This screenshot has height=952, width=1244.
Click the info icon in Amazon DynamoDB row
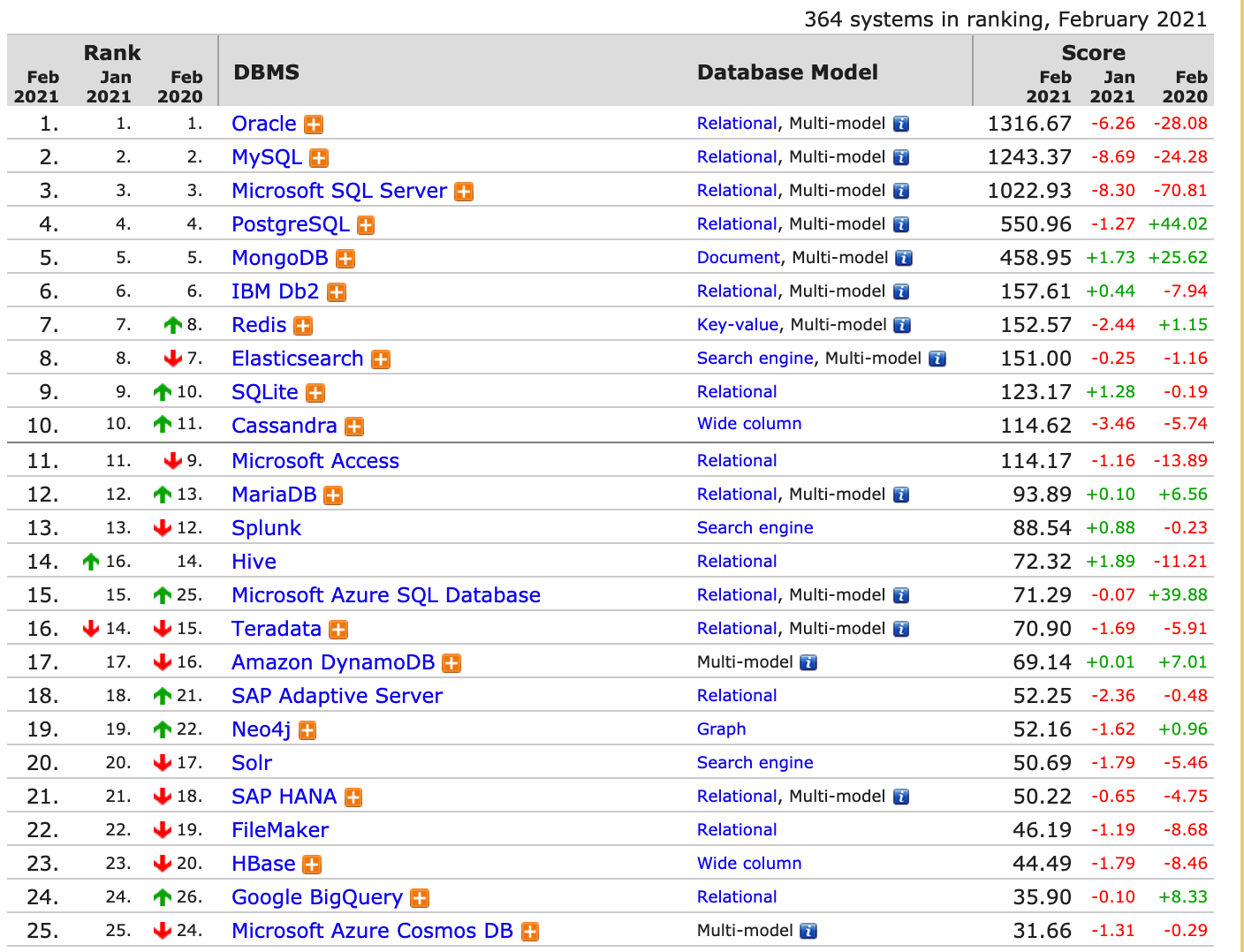point(808,662)
